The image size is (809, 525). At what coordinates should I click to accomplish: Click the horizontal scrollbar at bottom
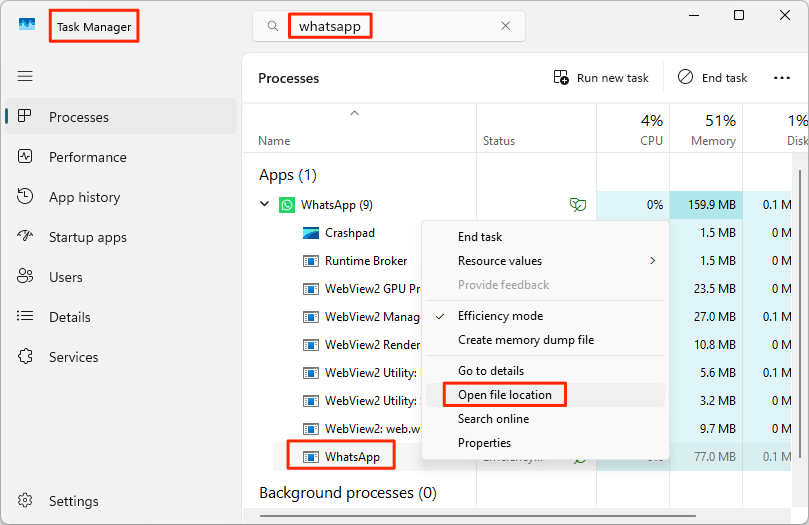coord(477,515)
